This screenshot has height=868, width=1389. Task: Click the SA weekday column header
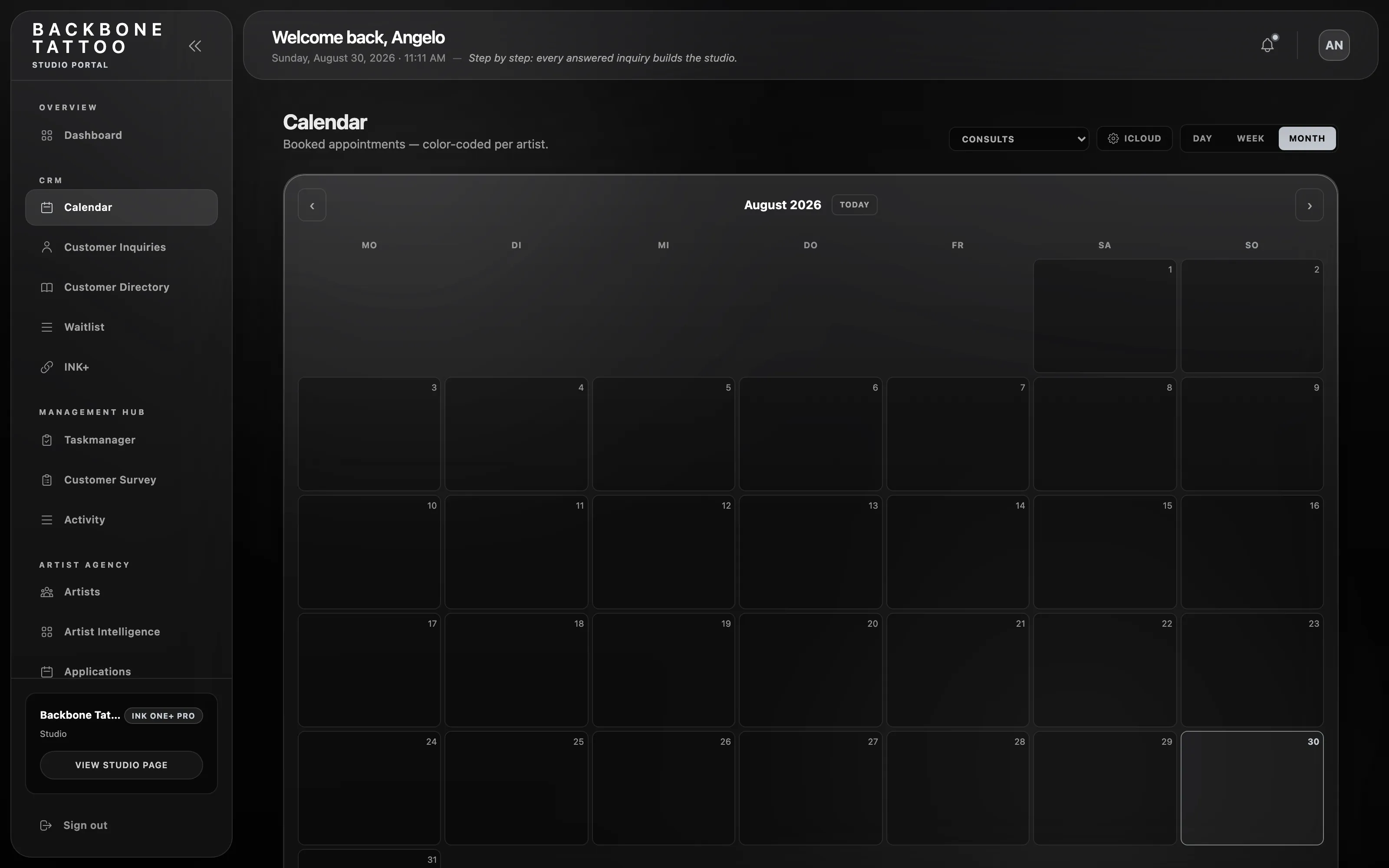click(x=1104, y=245)
